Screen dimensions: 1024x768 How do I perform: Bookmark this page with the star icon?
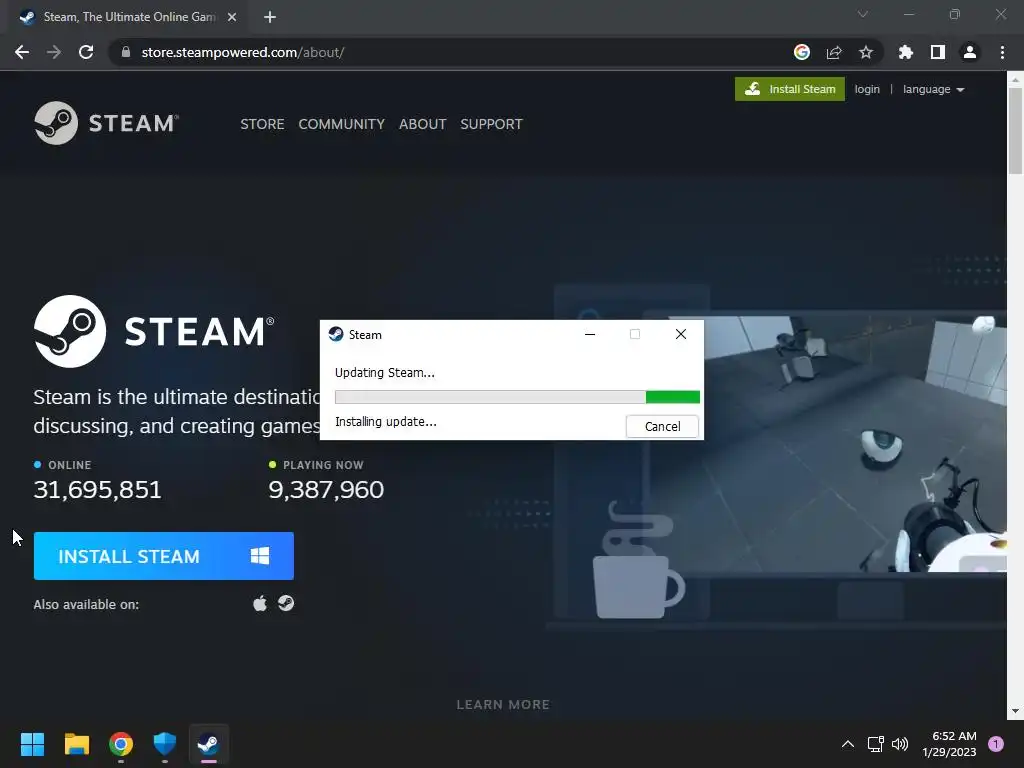coord(866,52)
